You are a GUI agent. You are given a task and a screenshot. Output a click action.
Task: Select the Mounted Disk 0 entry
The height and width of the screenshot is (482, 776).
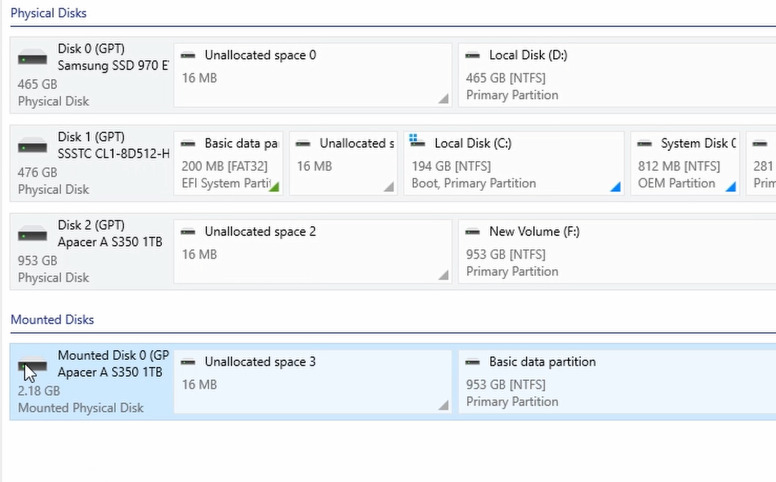92,382
